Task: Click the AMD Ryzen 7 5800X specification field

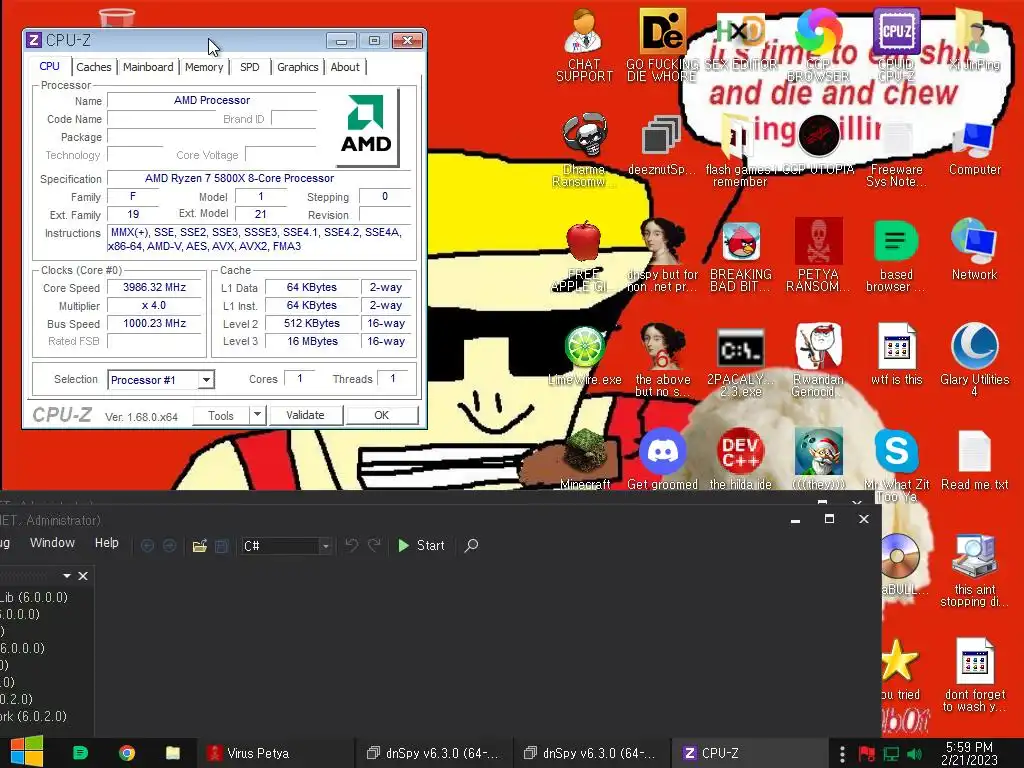Action: click(259, 178)
